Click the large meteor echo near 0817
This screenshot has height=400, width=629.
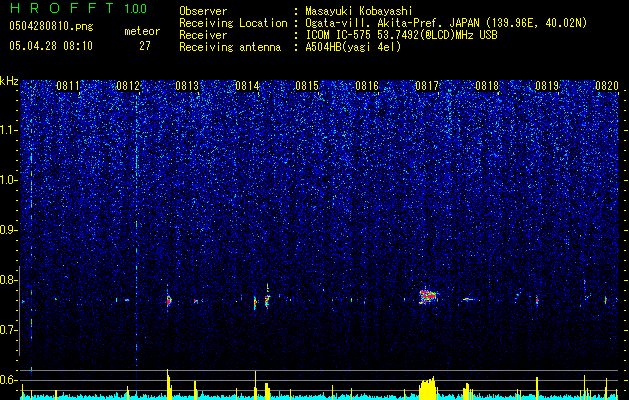point(428,297)
